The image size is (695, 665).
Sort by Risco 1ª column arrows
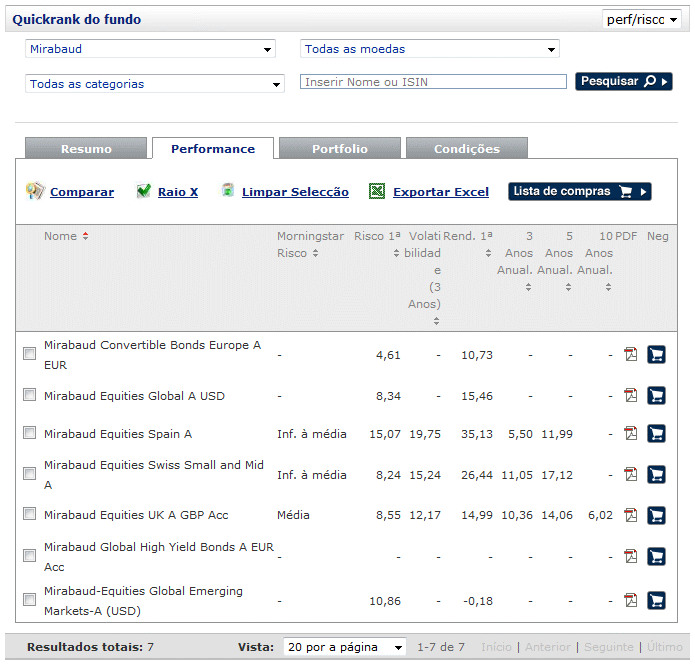396,253
